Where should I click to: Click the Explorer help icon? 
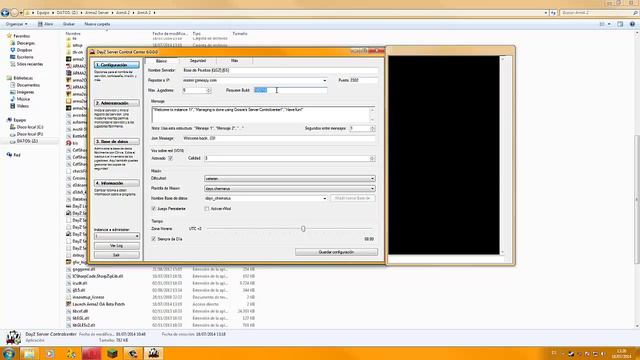click(x=632, y=24)
